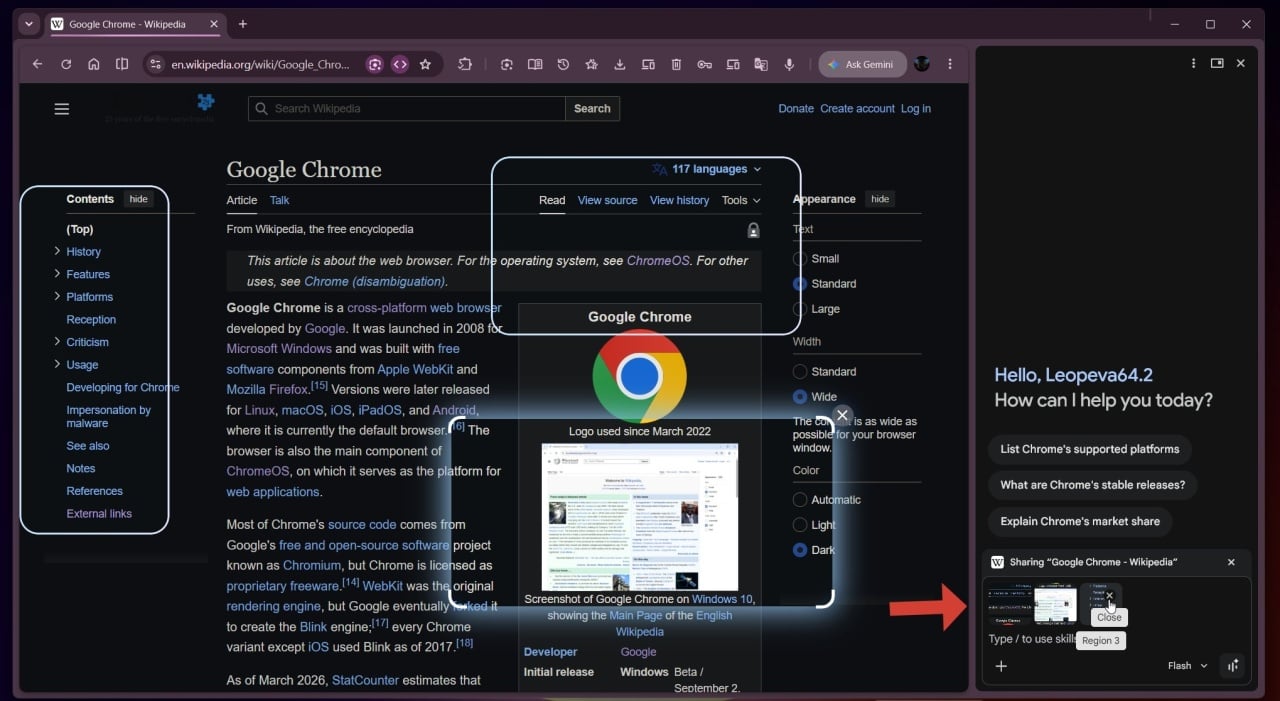1280x701 pixels.
Task: Open the Extensions puzzle icon
Action: [465, 64]
